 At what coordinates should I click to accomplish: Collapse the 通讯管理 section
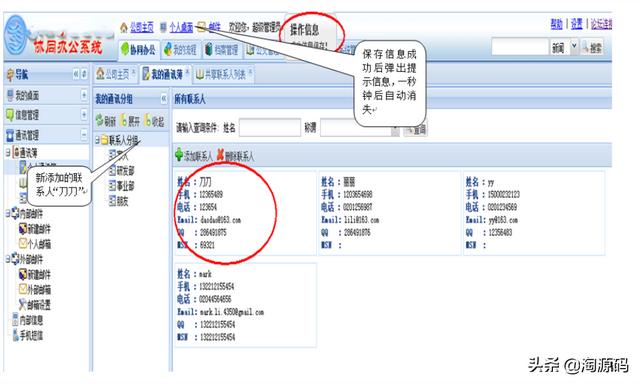(84, 135)
